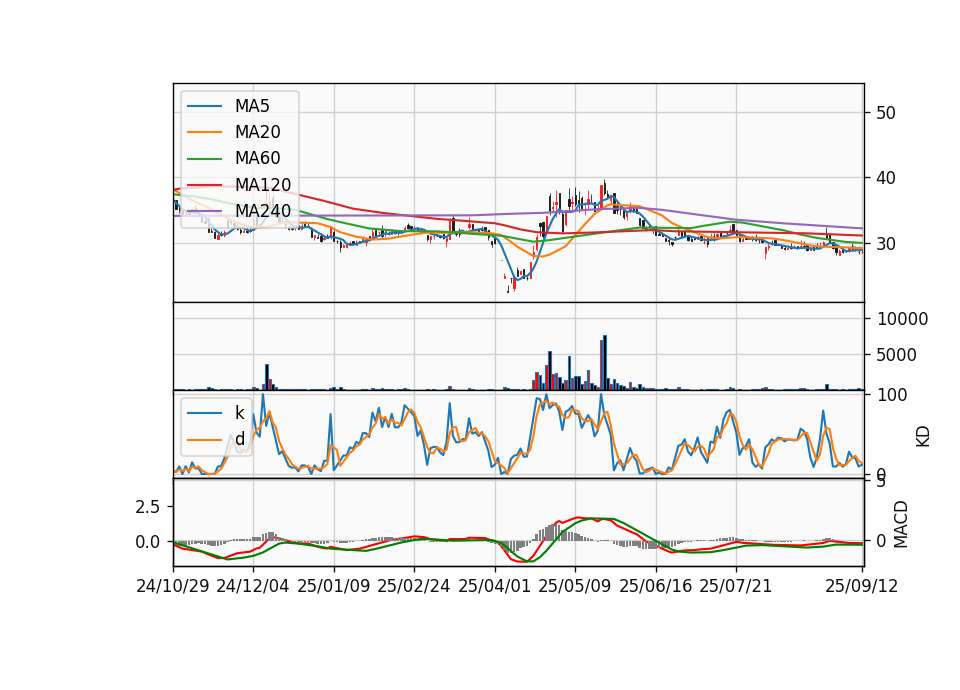Click the 25/09/12 date tick label
Viewport: 960px width, 690px height.
point(861,587)
